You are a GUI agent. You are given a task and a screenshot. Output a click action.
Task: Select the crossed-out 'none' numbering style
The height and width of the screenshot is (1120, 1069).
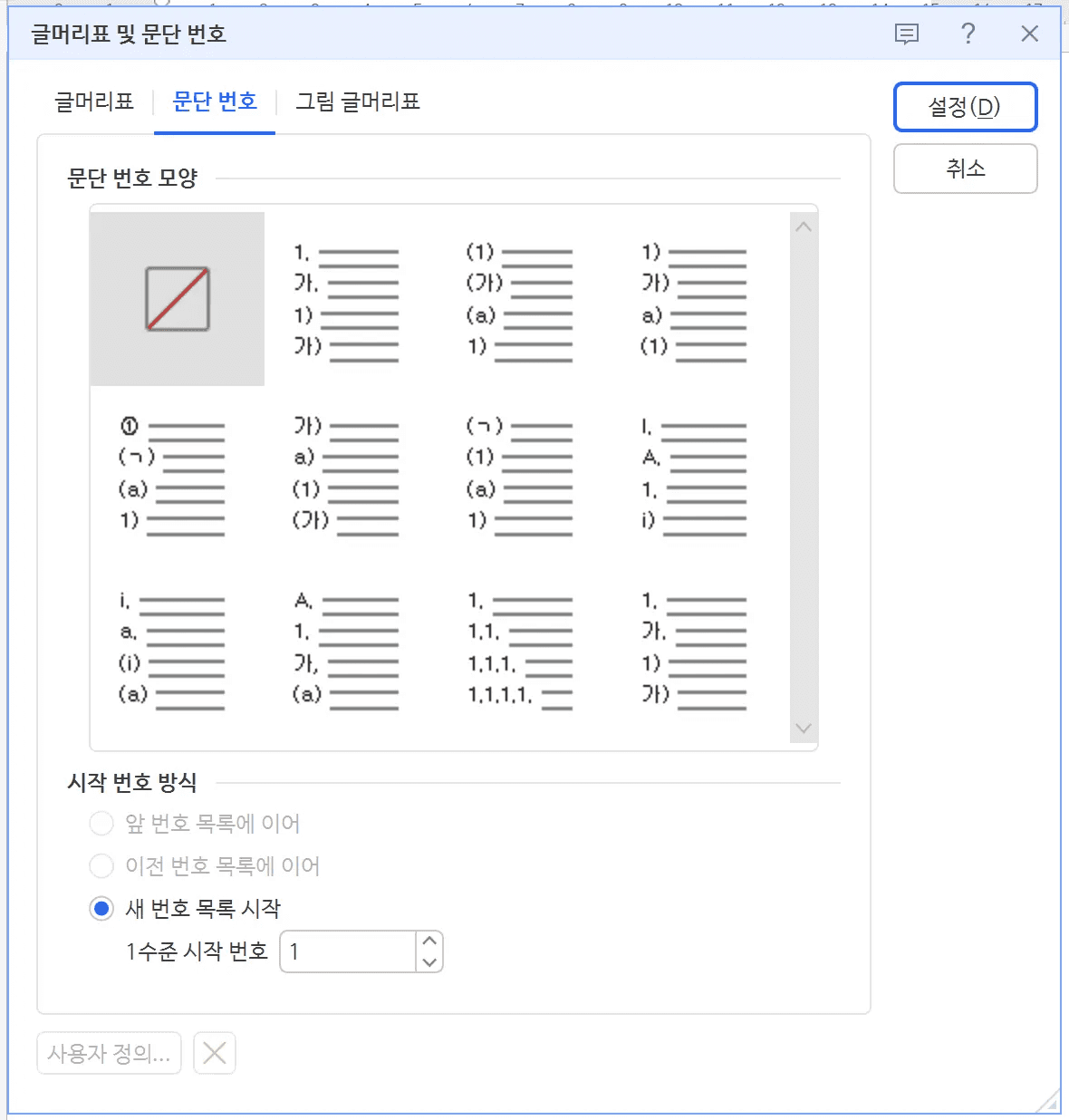tap(177, 299)
